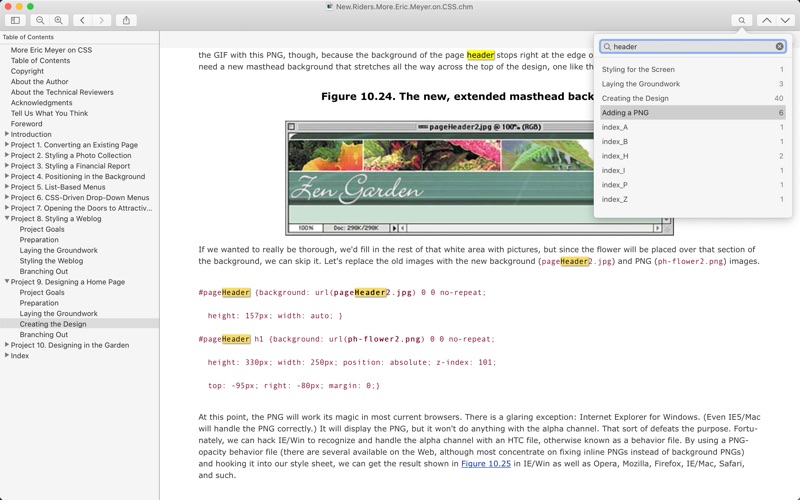Expand Project 1. Converting an Existing Page
Image resolution: width=800 pixels, height=500 pixels.
click(x=7, y=145)
